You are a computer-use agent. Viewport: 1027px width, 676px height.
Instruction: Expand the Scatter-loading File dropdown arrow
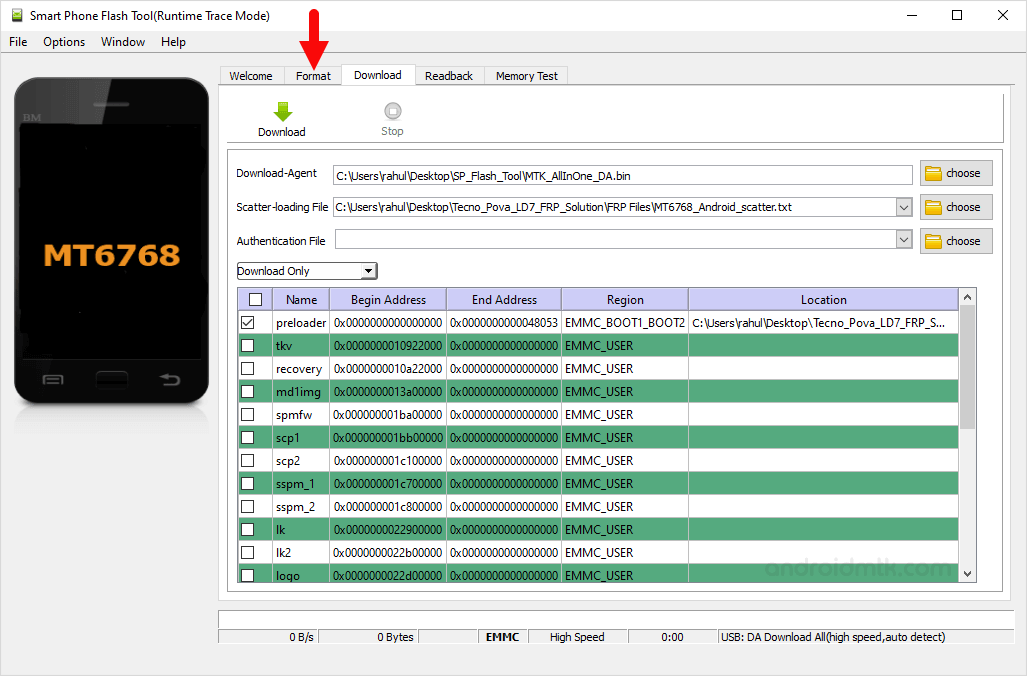click(904, 206)
